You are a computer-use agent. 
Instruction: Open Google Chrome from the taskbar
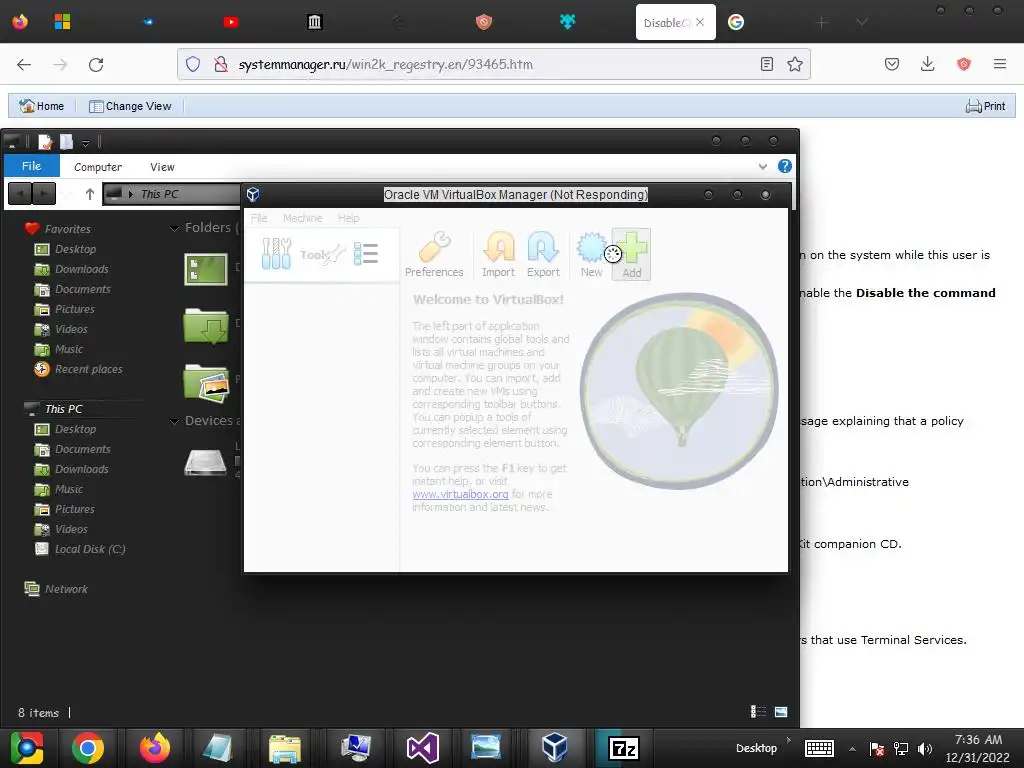click(x=88, y=748)
